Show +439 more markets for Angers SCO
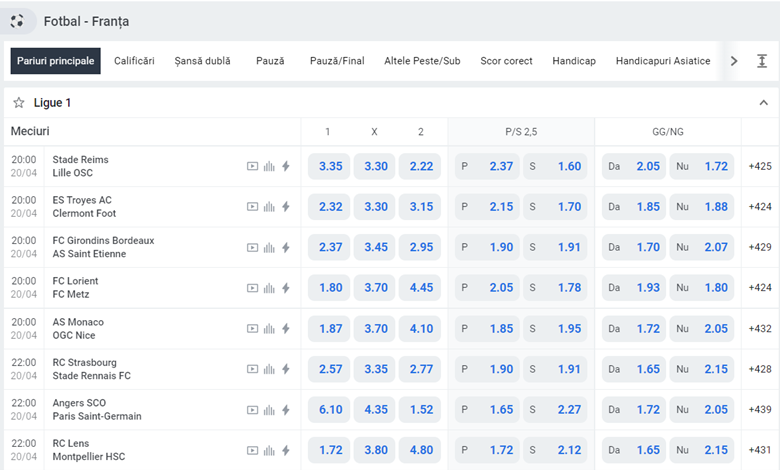 [760, 410]
